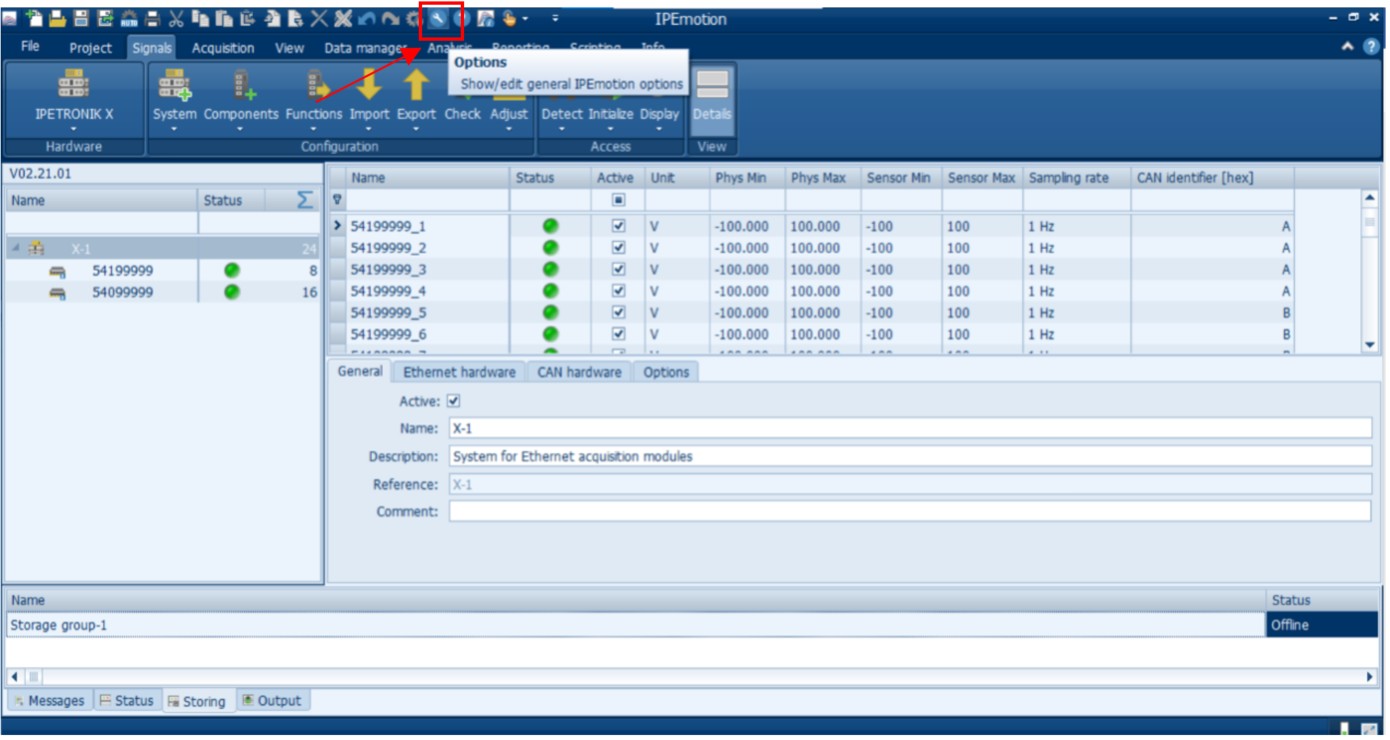Switch to the CAN hardware tab

(x=579, y=372)
